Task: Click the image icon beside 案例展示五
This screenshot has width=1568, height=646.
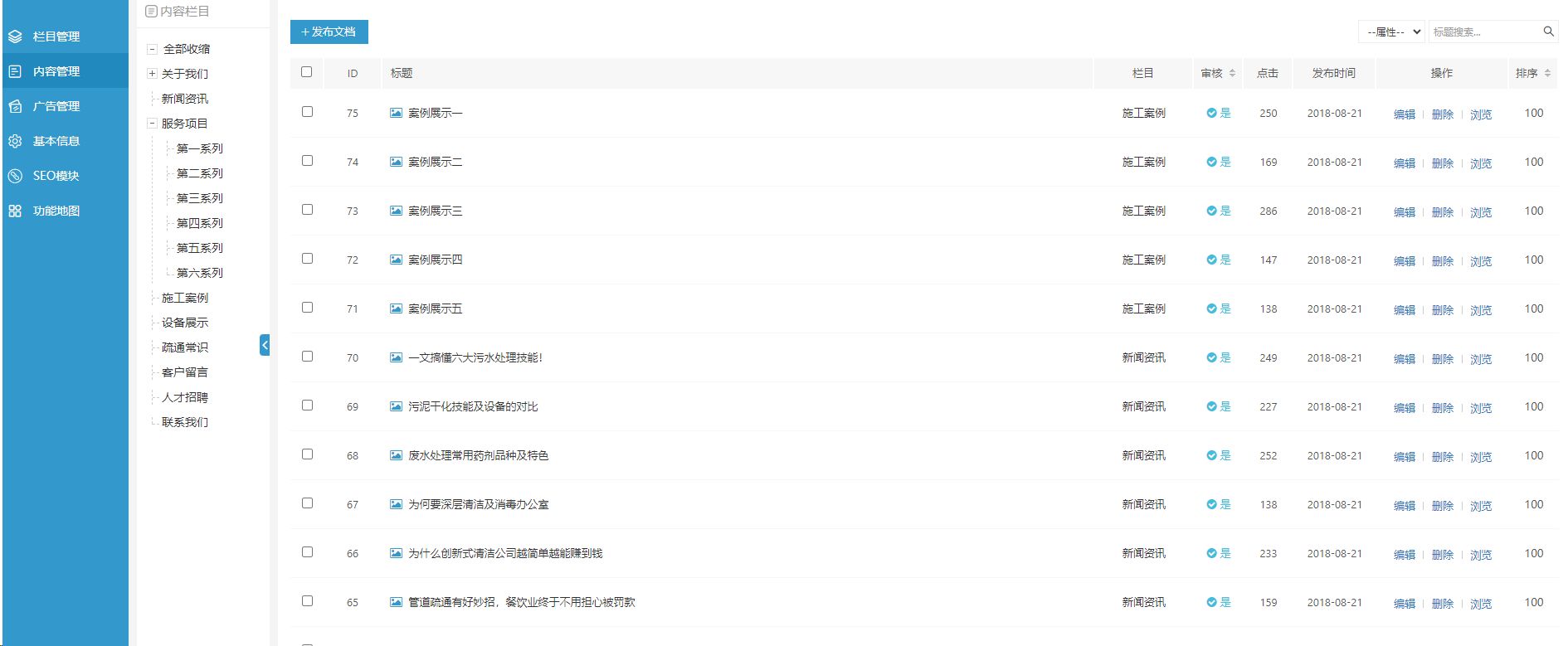Action: tap(396, 308)
